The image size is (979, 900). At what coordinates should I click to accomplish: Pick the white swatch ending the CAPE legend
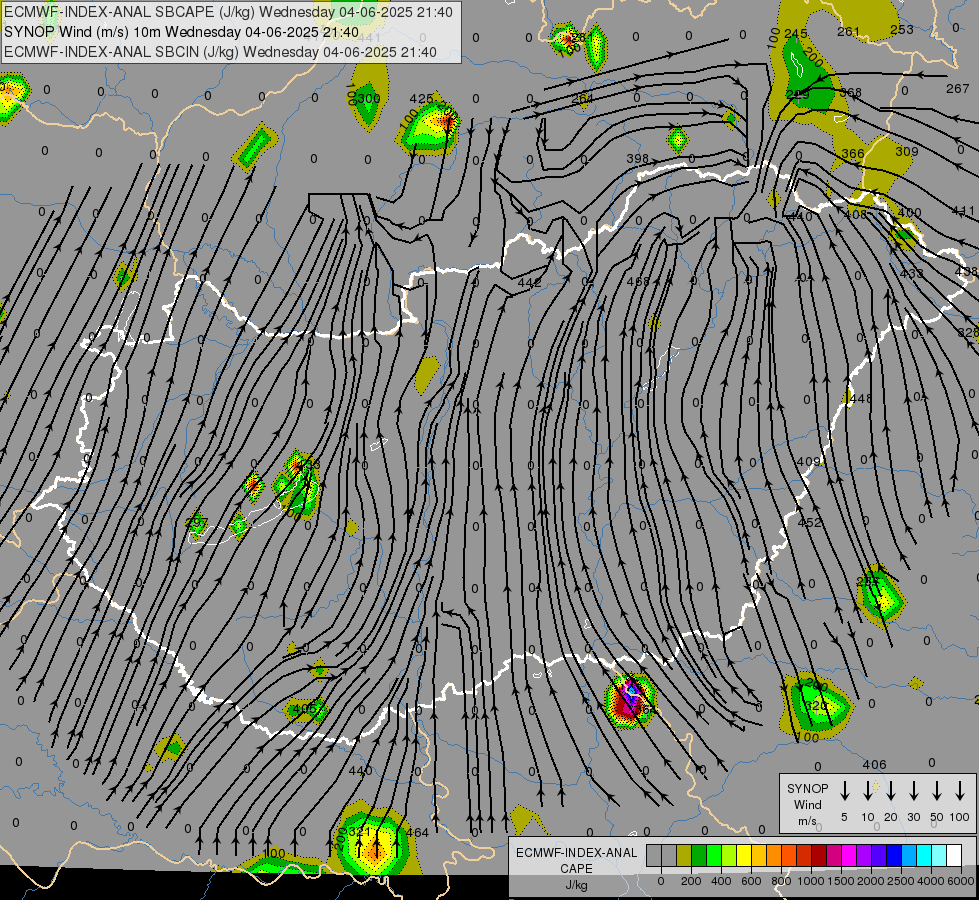point(953,856)
